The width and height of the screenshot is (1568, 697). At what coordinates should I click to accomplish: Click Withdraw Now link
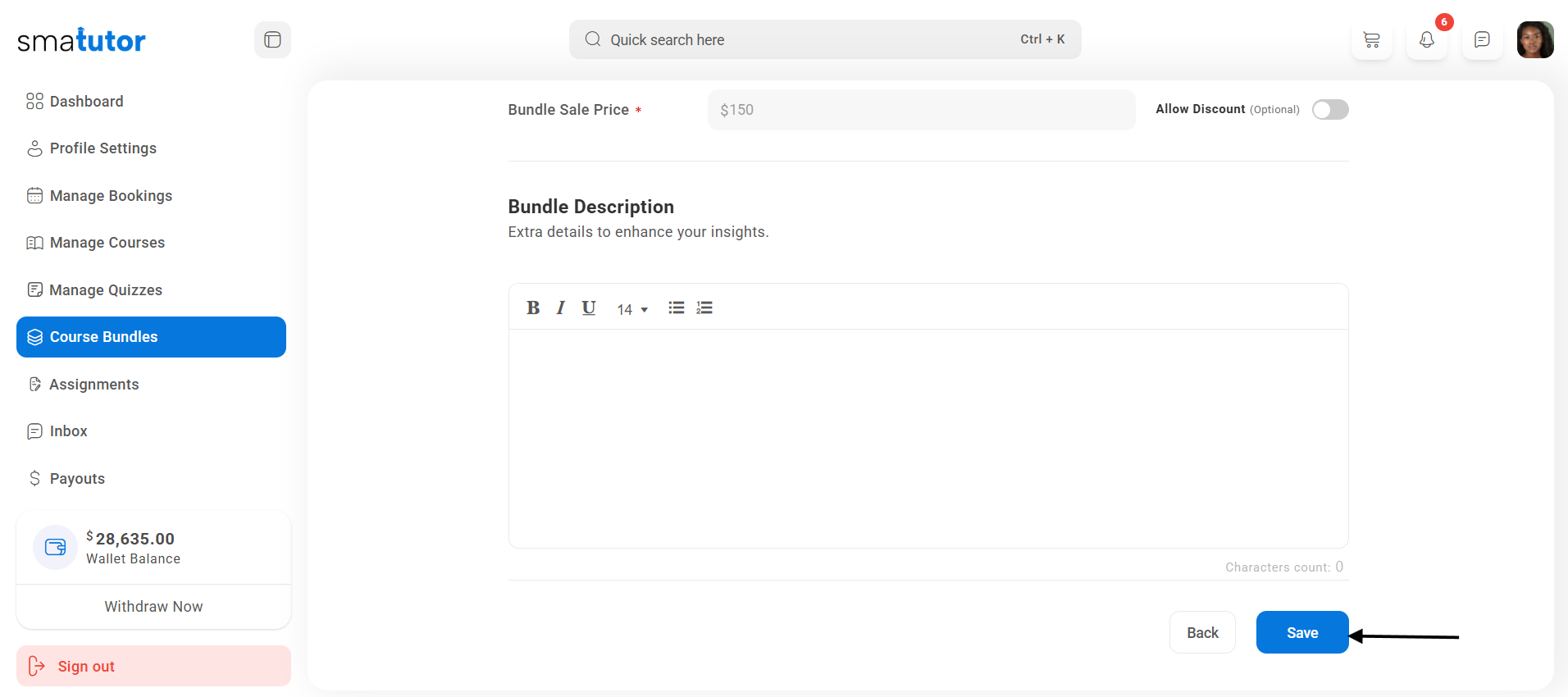coord(153,607)
